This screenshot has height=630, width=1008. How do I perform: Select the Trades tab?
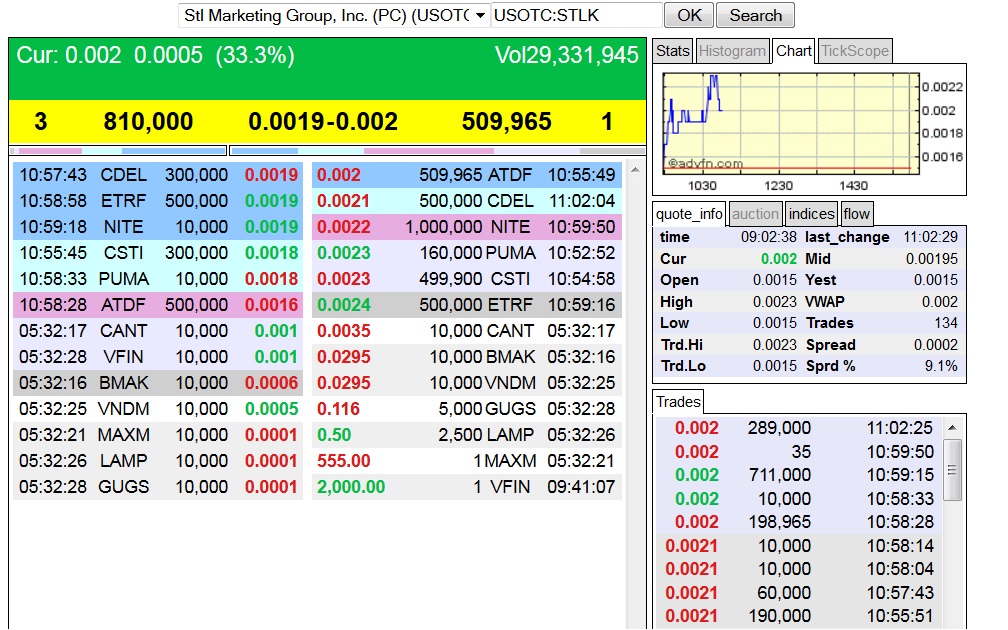coord(678,402)
